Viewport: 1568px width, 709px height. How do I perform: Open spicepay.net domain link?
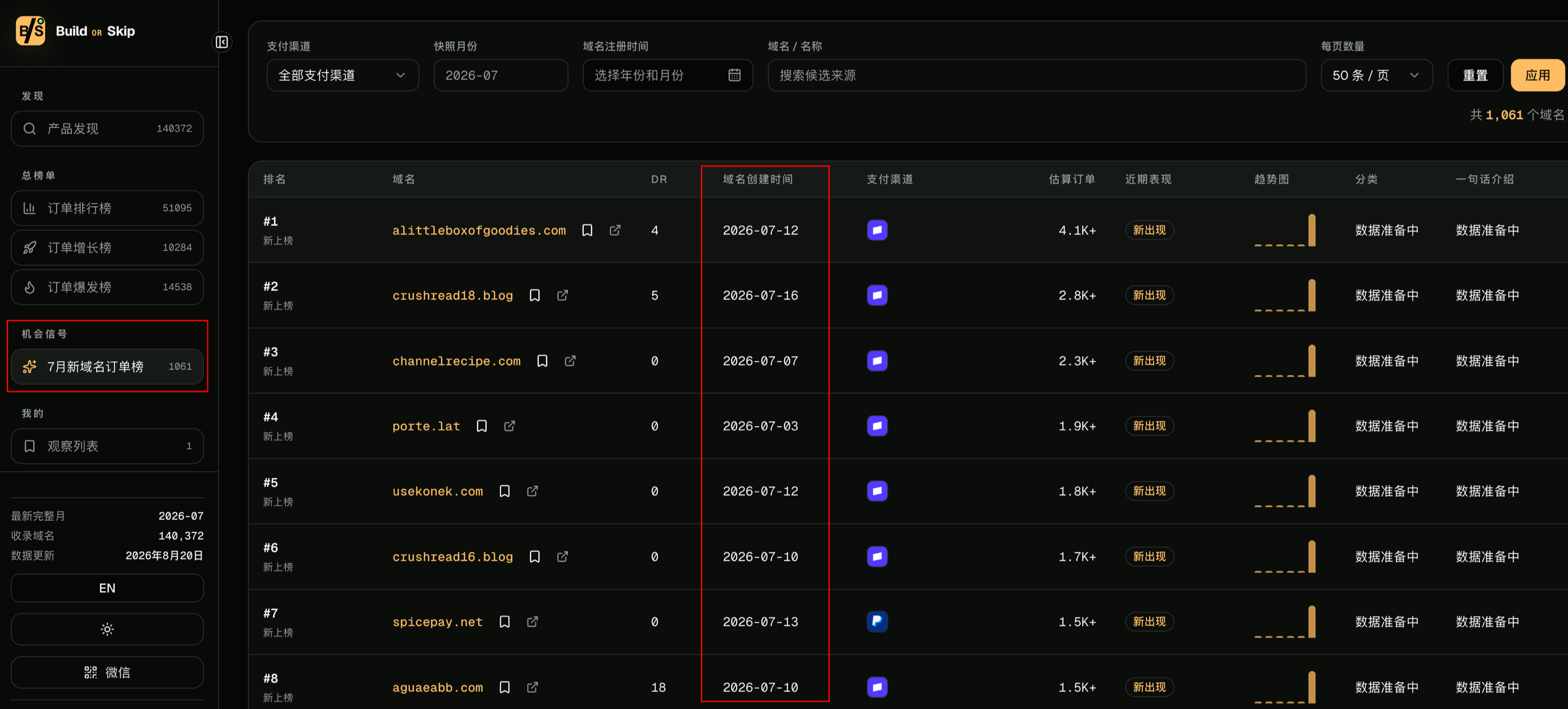(438, 621)
